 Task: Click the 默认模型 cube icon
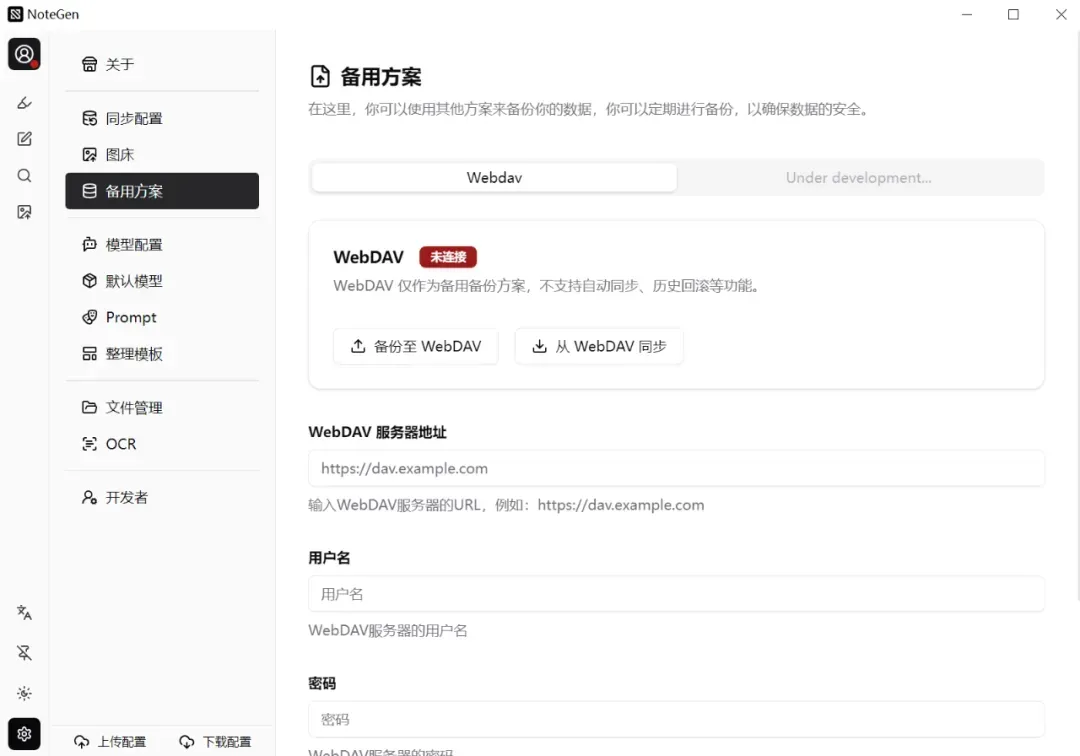click(x=90, y=281)
